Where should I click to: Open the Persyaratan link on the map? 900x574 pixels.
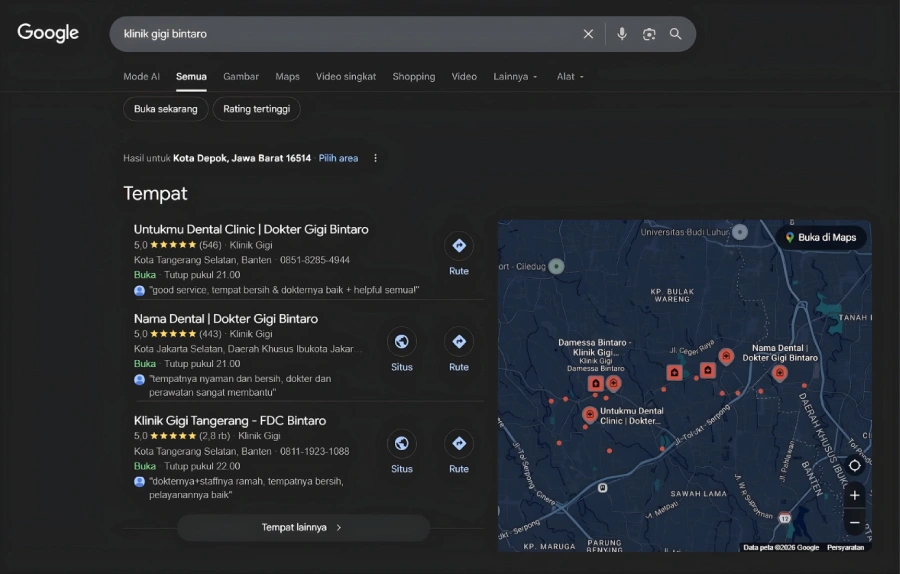845,548
